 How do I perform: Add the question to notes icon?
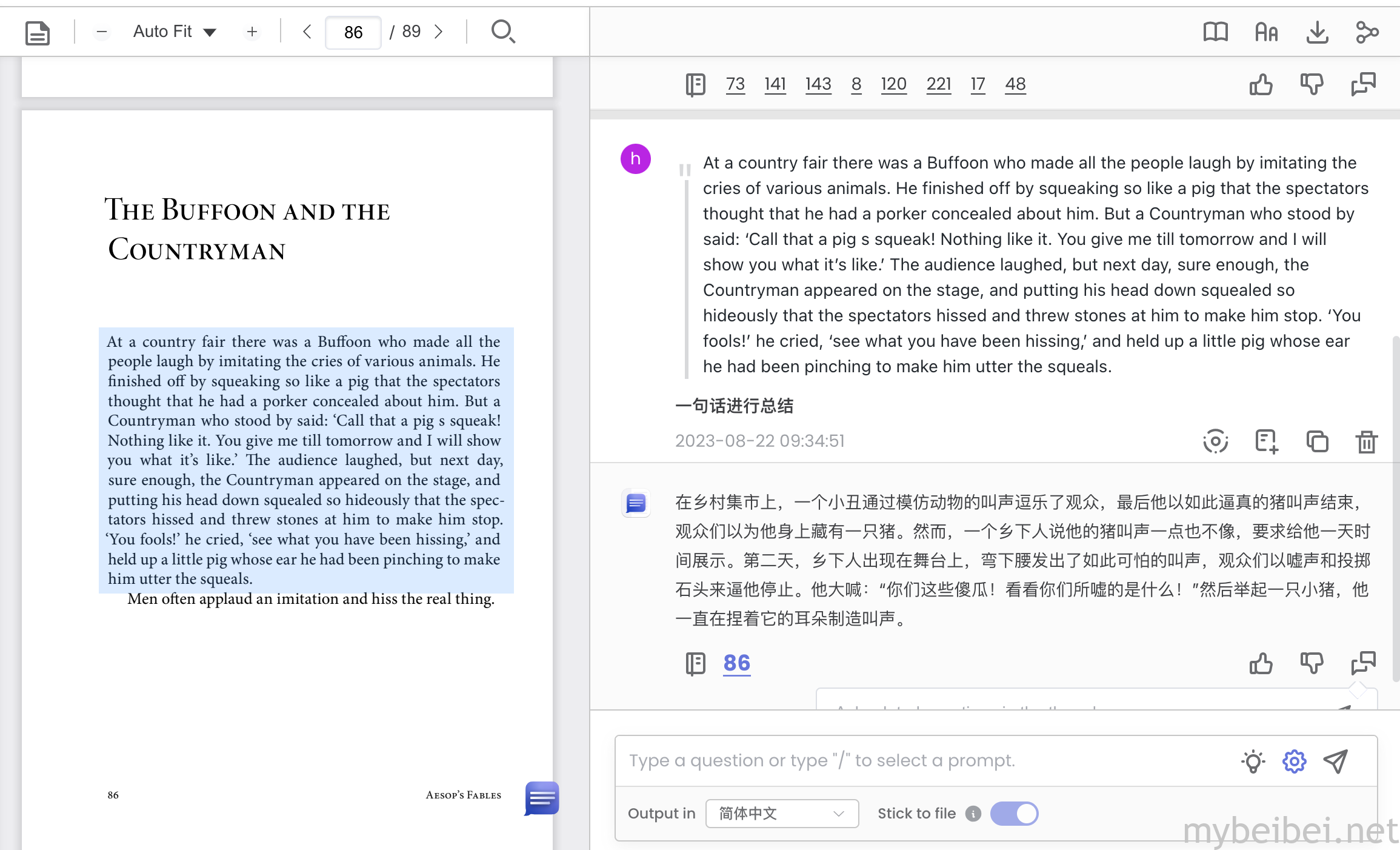[1266, 441]
